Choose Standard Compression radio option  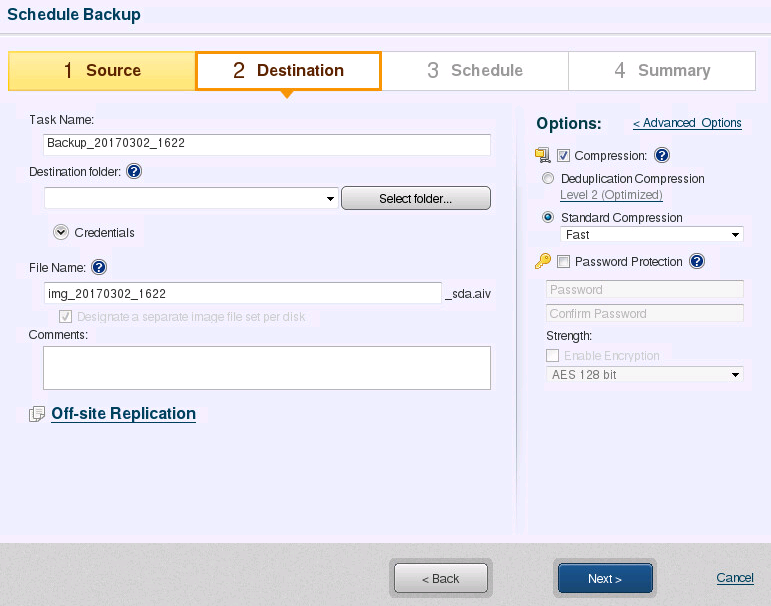click(548, 217)
